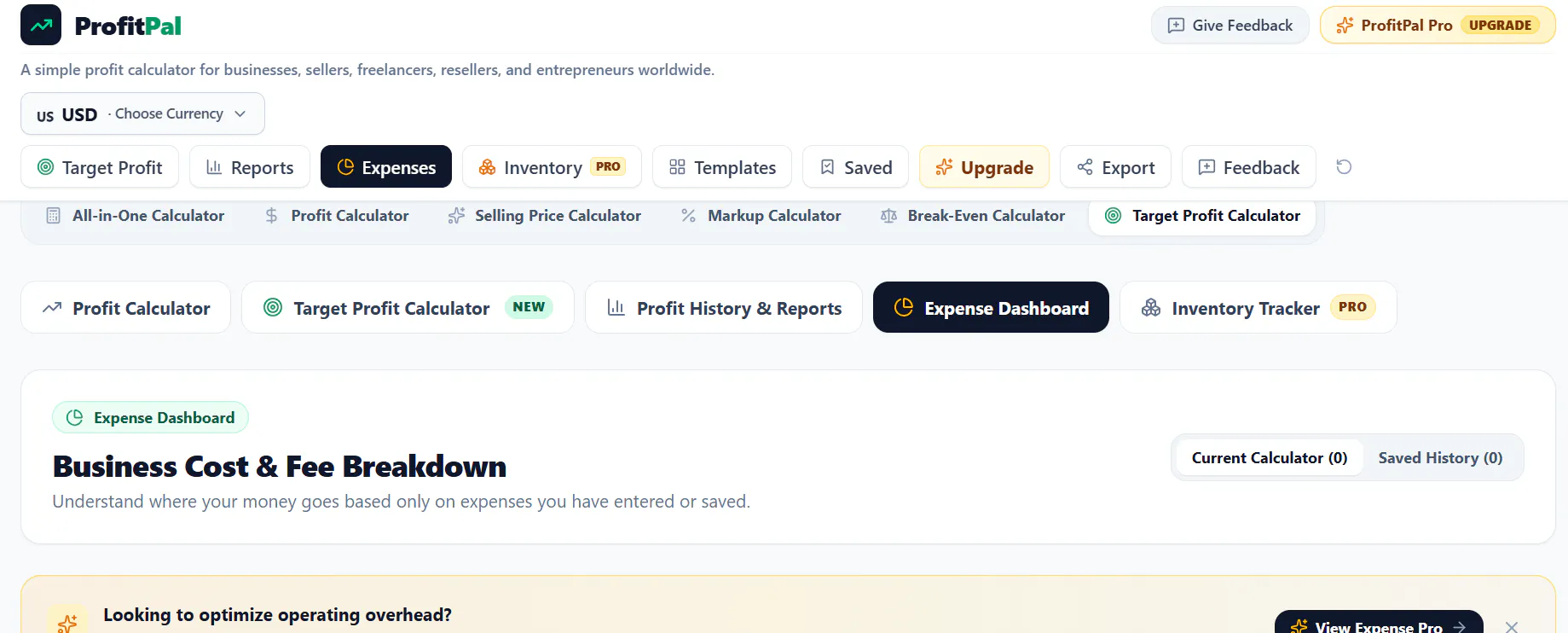Toggle to Saved History (0) view

coord(1440,458)
